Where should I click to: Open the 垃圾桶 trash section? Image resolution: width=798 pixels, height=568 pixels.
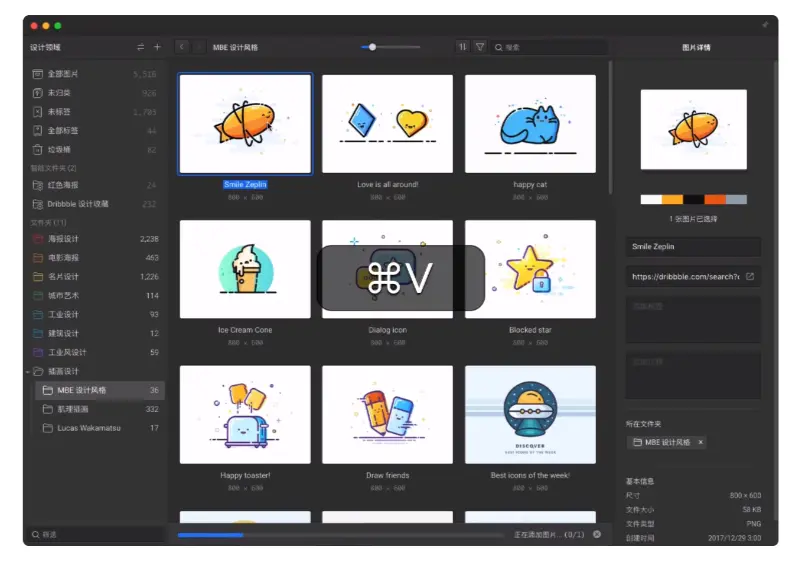[x=96, y=150]
